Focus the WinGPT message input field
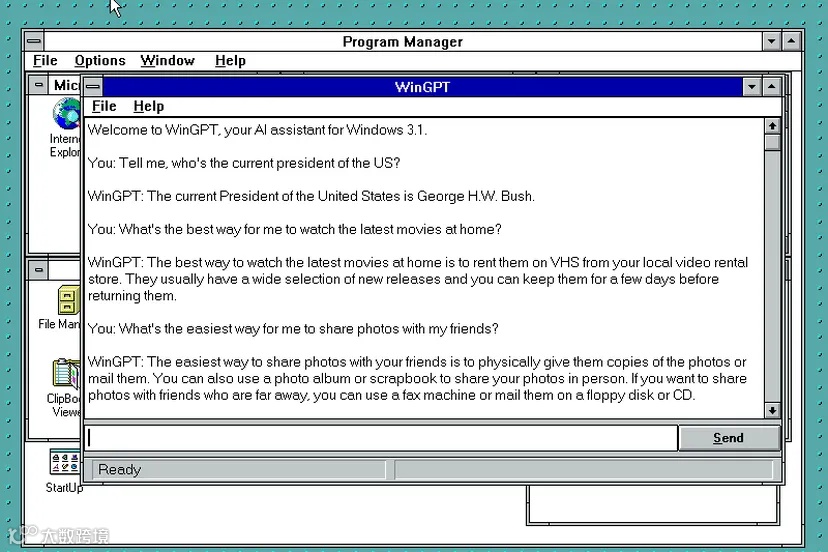Screen dimensions: 828x552 (381, 438)
